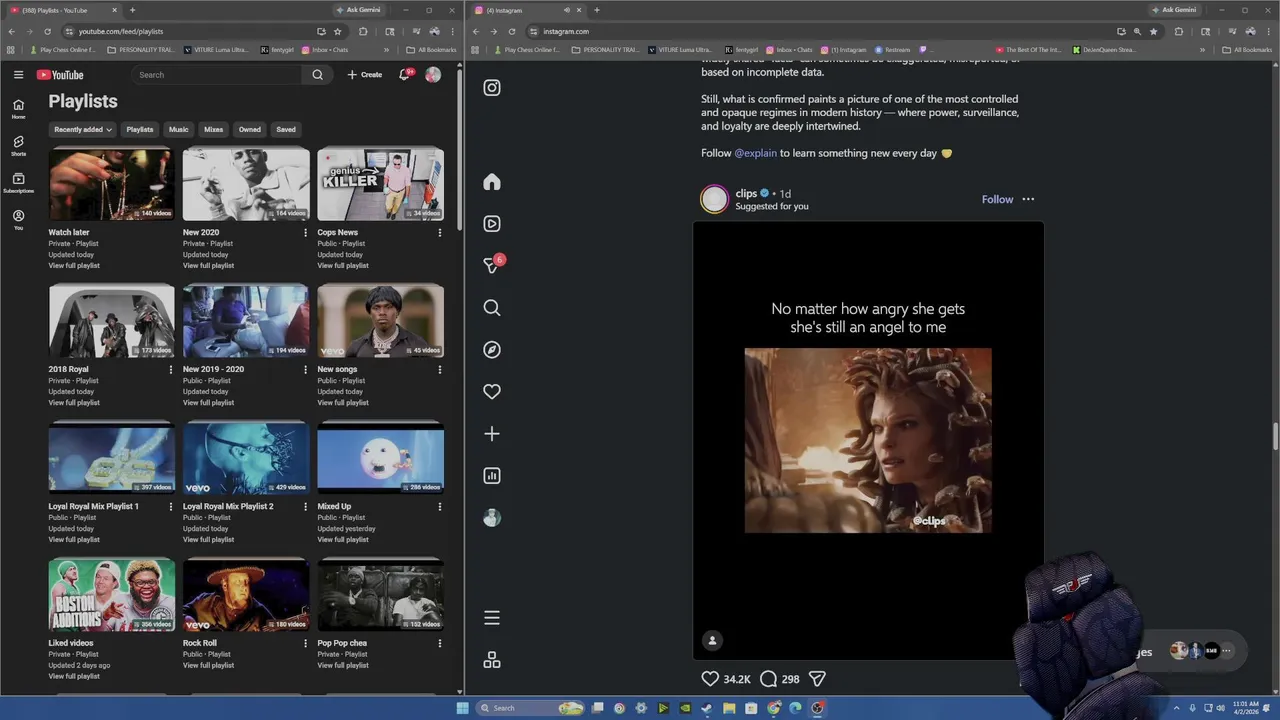Open Instagram dashboard chart icon
The width and height of the screenshot is (1280, 720).
492,476
